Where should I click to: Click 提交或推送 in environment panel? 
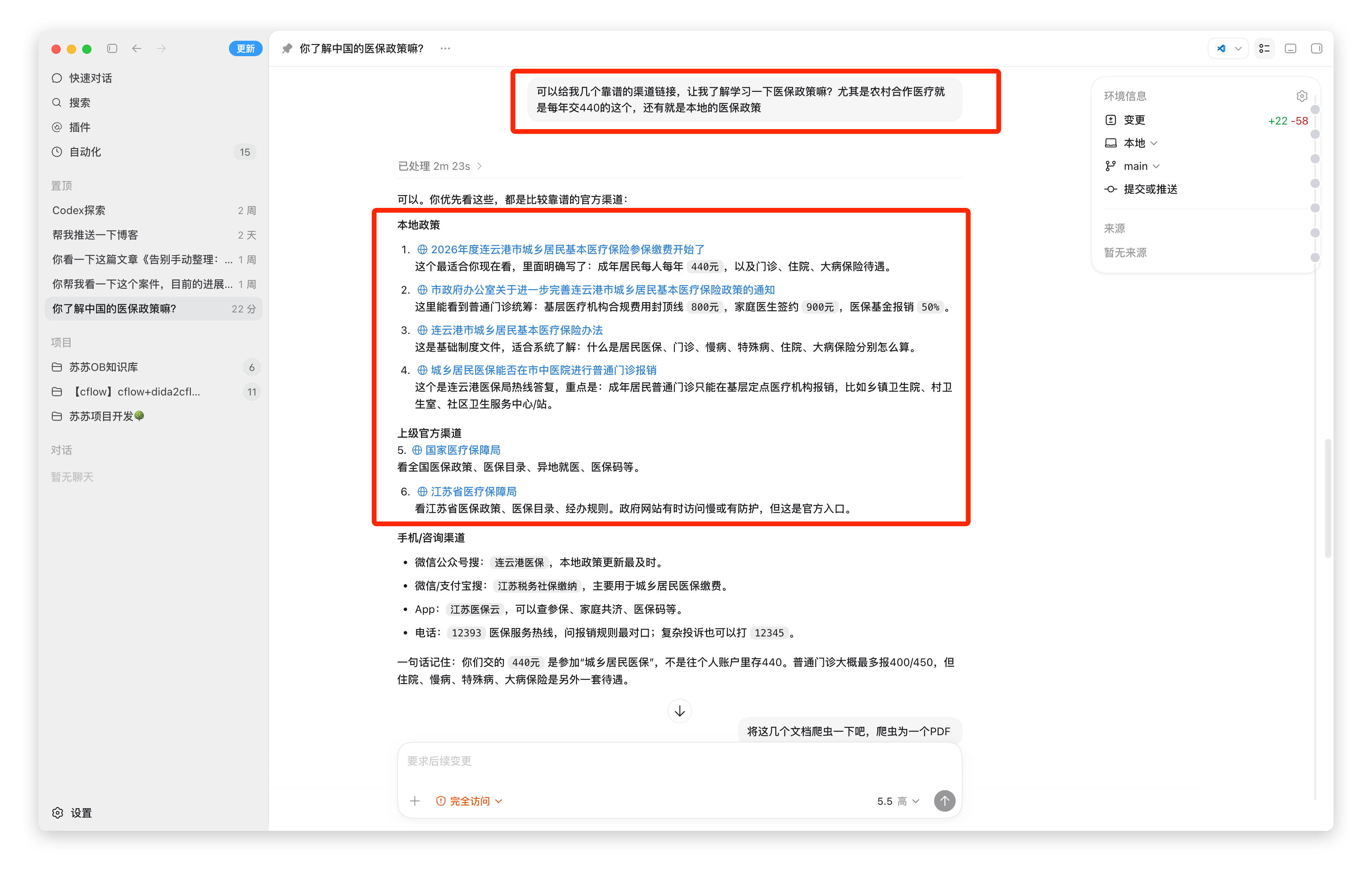click(x=1141, y=189)
